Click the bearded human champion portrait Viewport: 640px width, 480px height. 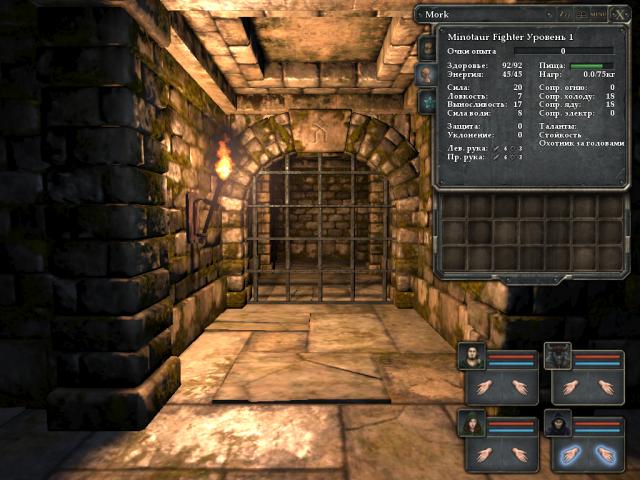pos(472,355)
